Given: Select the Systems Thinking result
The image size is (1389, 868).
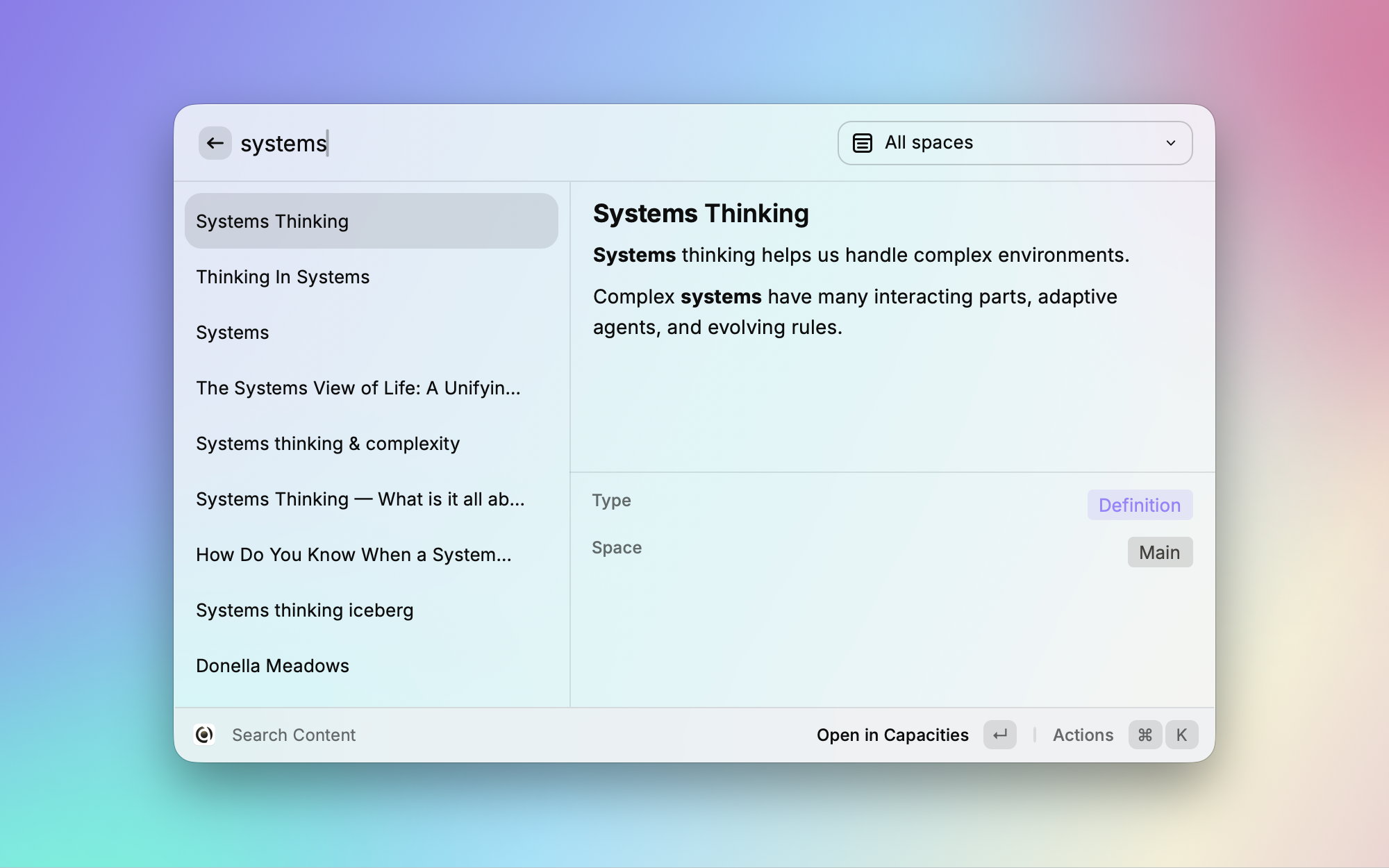Looking at the screenshot, I should 371,222.
